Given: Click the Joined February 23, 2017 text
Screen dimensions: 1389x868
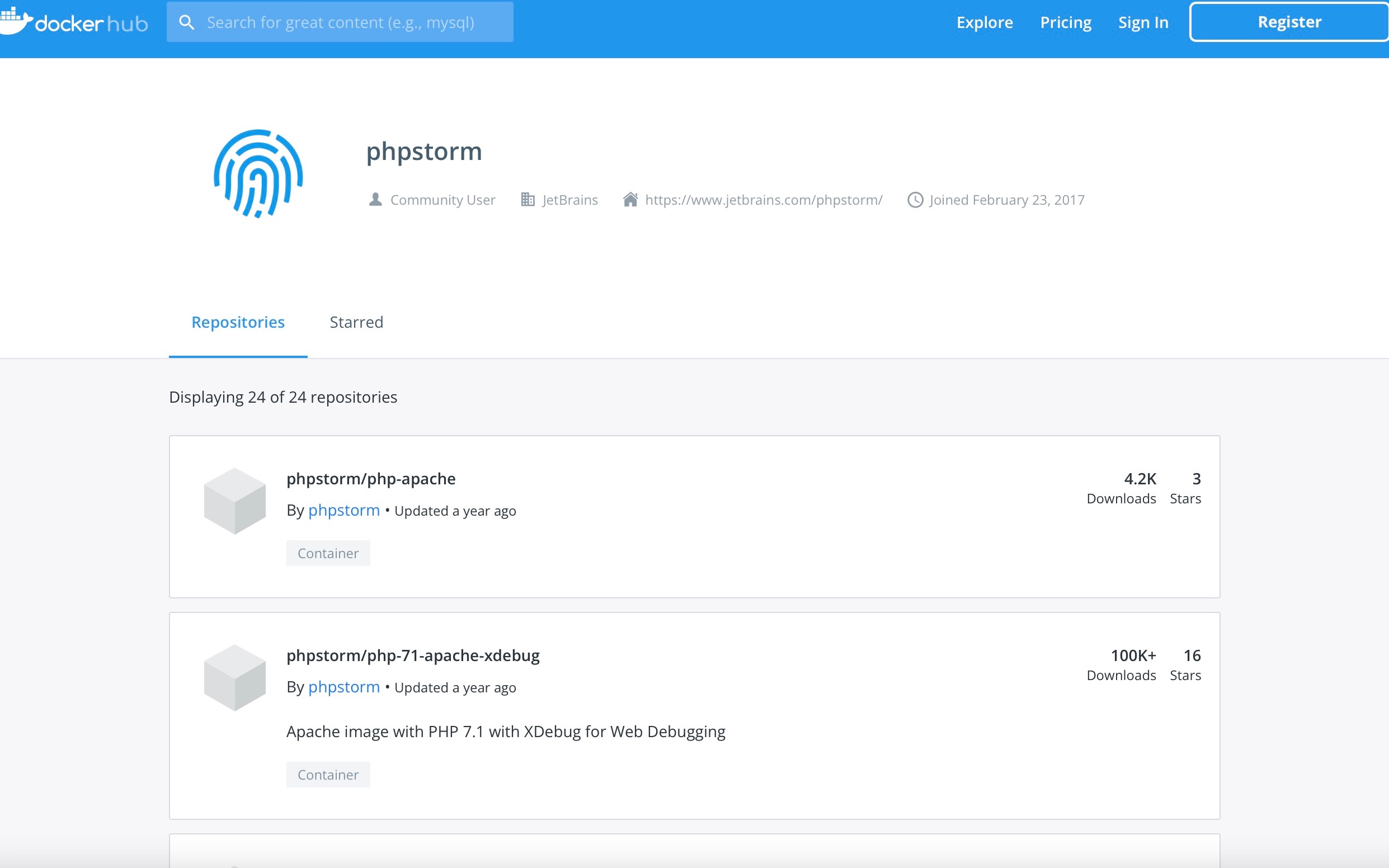Looking at the screenshot, I should point(1006,200).
